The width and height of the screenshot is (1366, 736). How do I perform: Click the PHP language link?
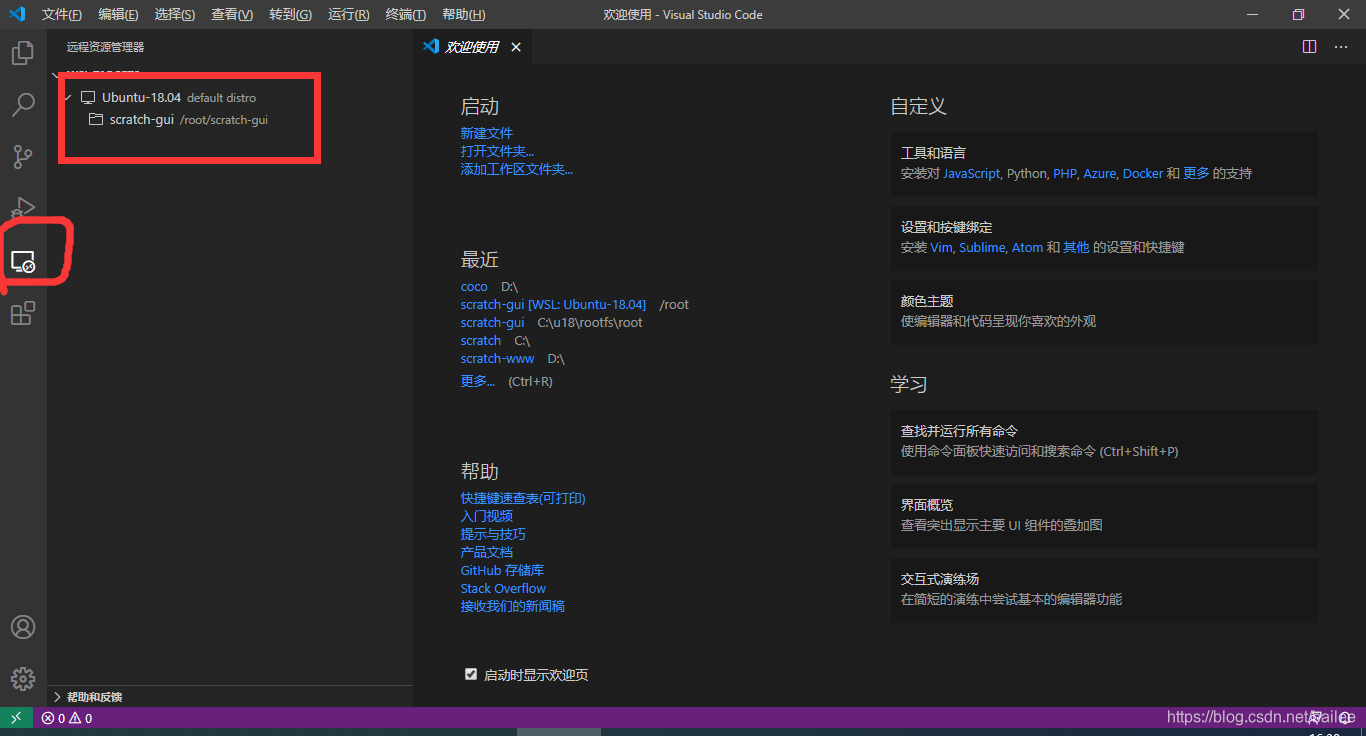point(1065,173)
